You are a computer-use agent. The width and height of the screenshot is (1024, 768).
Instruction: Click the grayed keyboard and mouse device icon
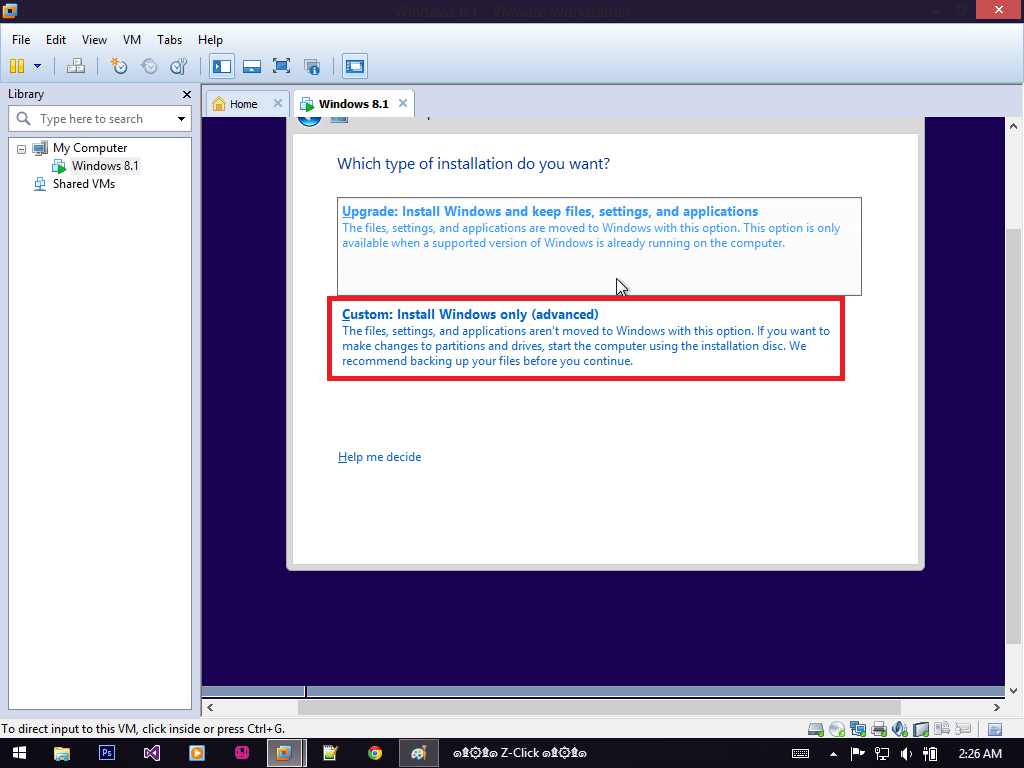pyautogui.click(x=963, y=729)
